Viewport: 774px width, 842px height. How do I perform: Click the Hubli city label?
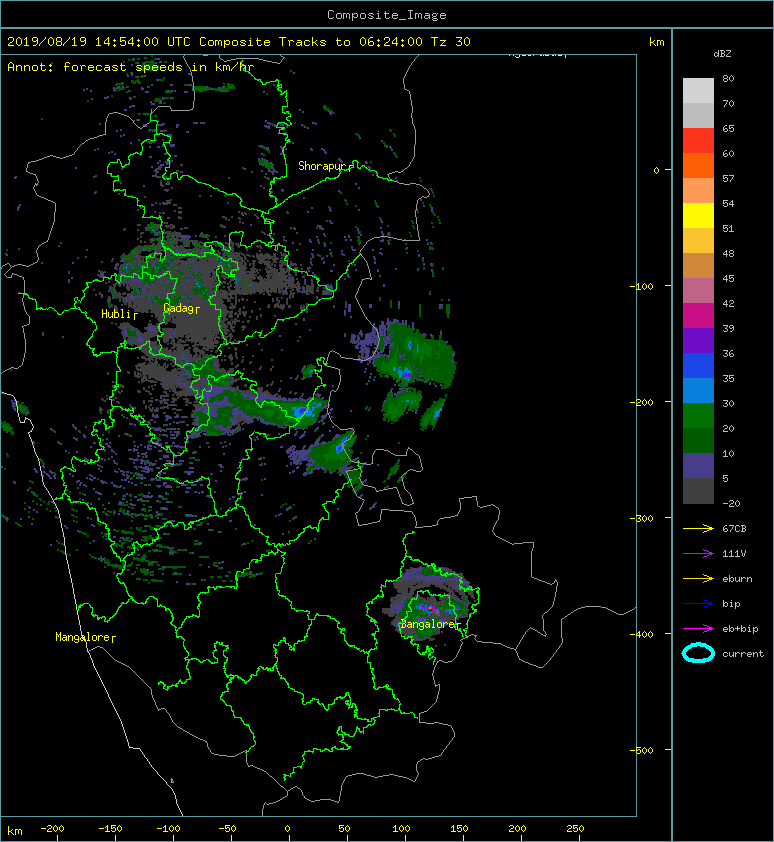tap(116, 314)
